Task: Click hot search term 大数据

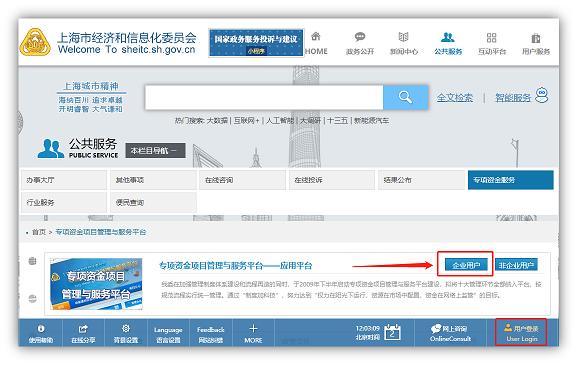Action: [217, 121]
